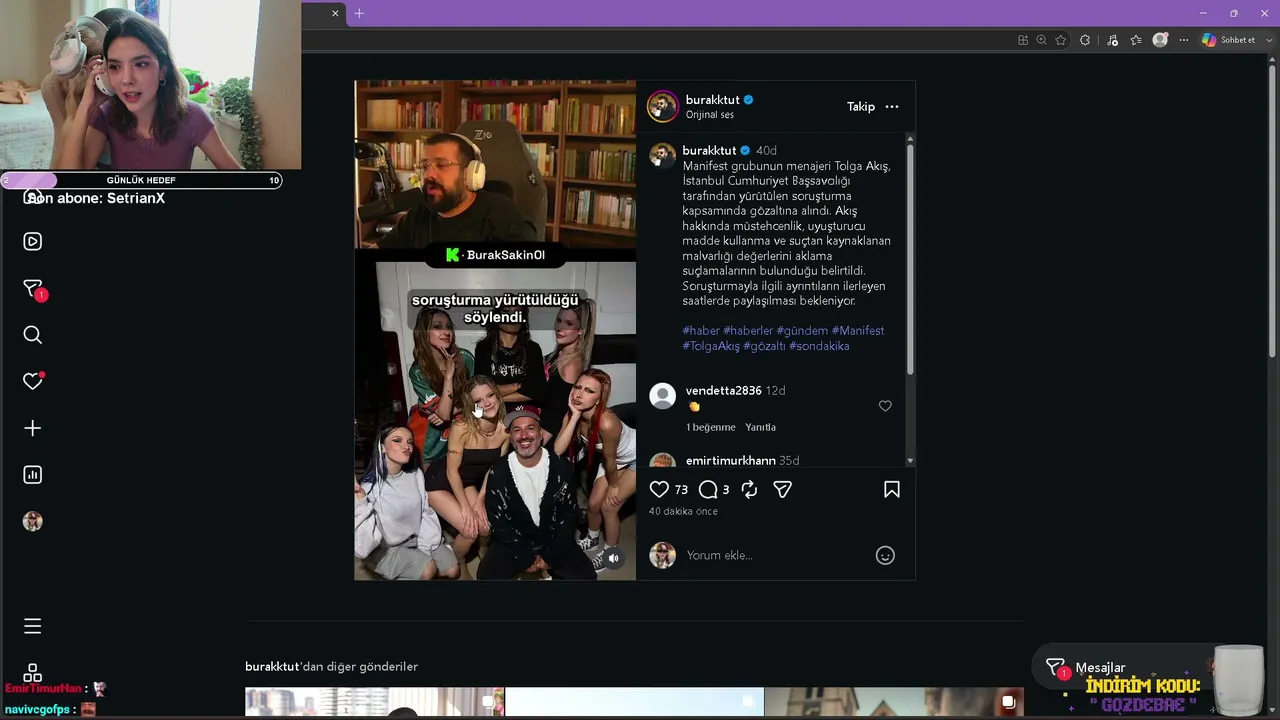Viewport: 1280px width, 720px height.
Task: Click the 73 likes count
Action: [x=681, y=490]
